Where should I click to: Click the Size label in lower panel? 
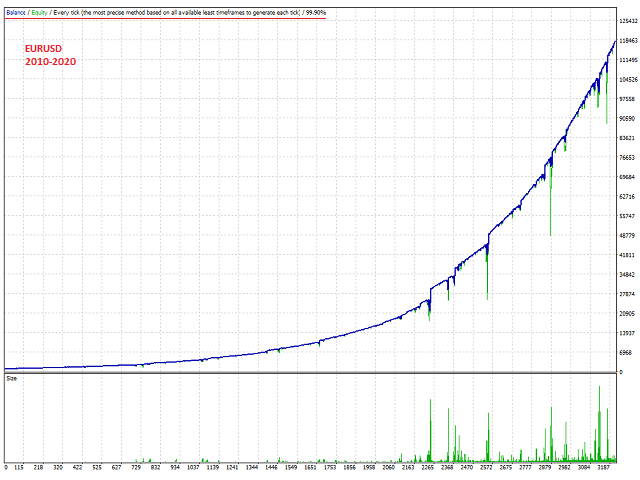pyautogui.click(x=12, y=379)
